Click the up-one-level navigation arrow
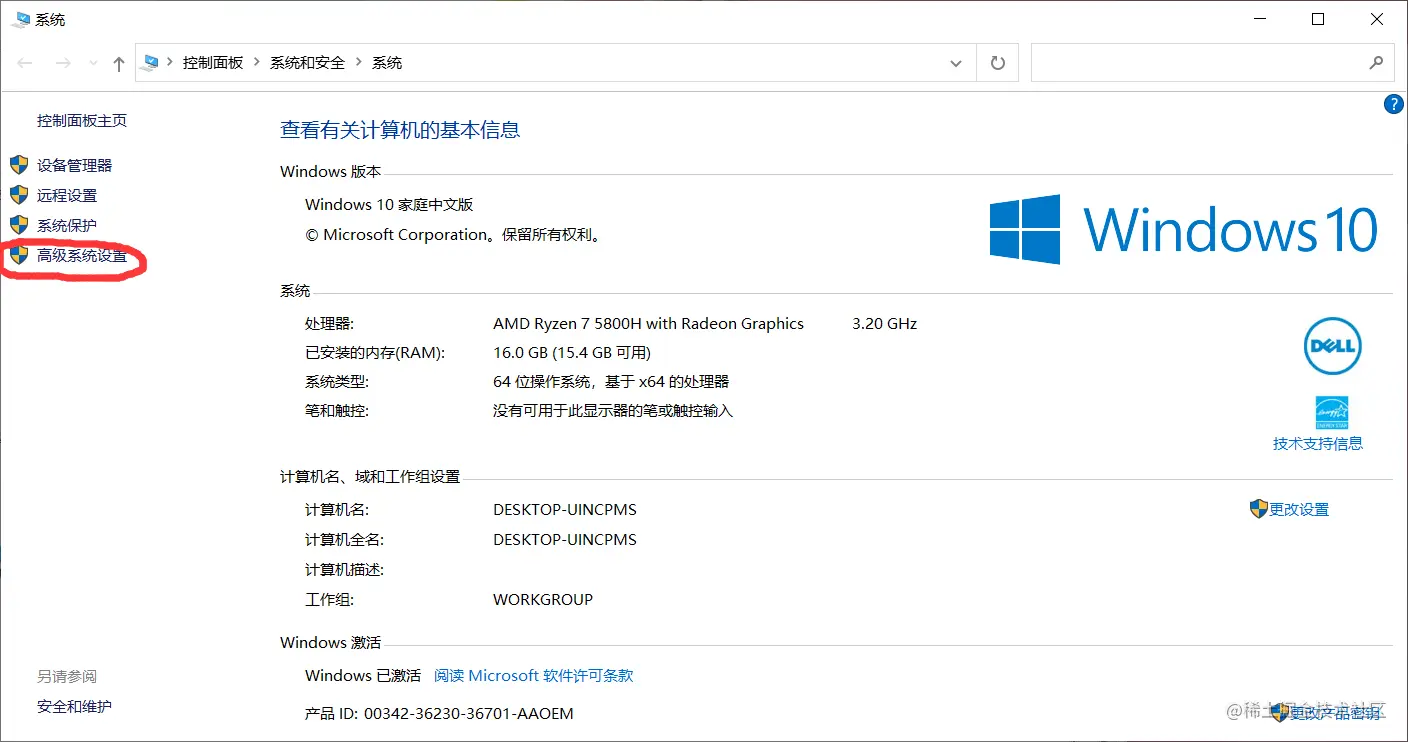 click(x=117, y=62)
